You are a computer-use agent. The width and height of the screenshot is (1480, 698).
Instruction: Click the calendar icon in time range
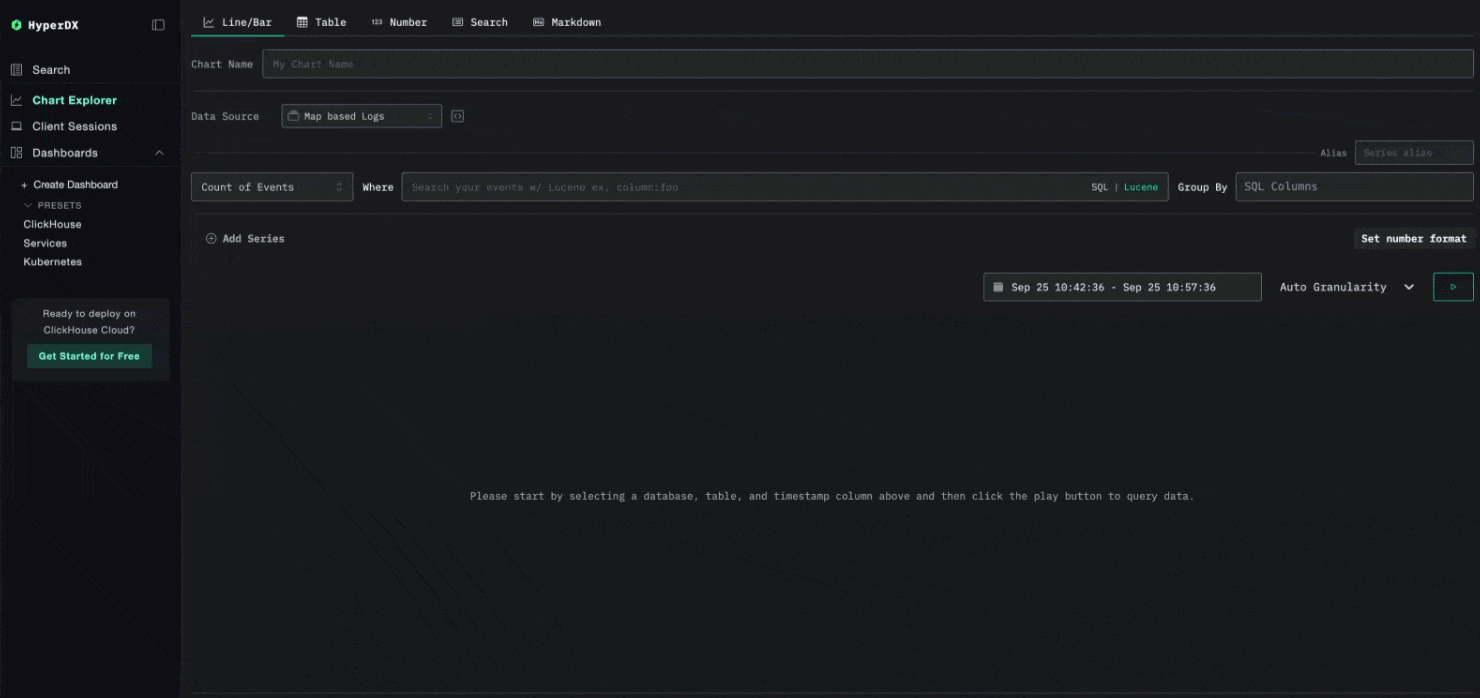998,287
